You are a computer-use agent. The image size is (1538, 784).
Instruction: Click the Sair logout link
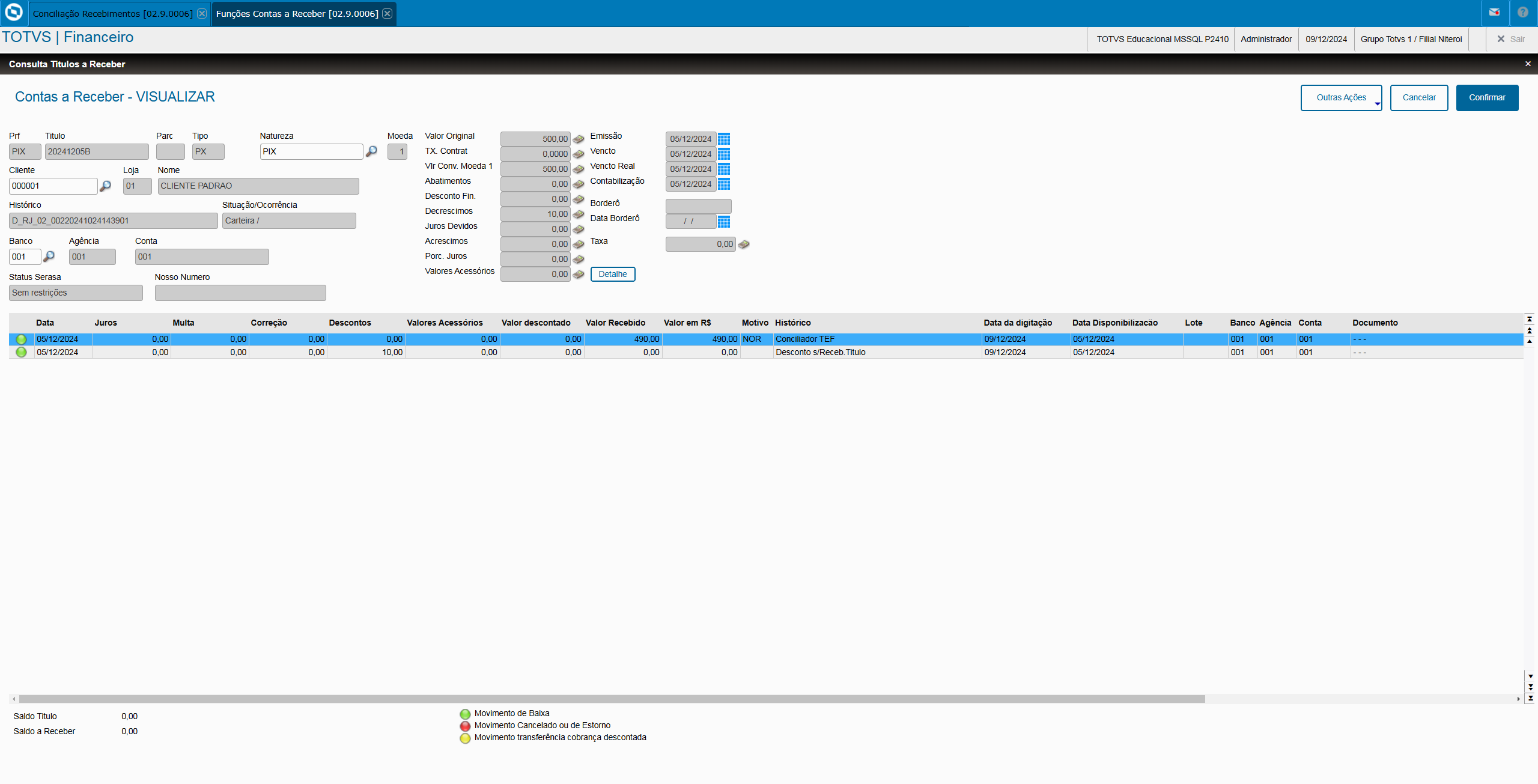coord(1511,39)
